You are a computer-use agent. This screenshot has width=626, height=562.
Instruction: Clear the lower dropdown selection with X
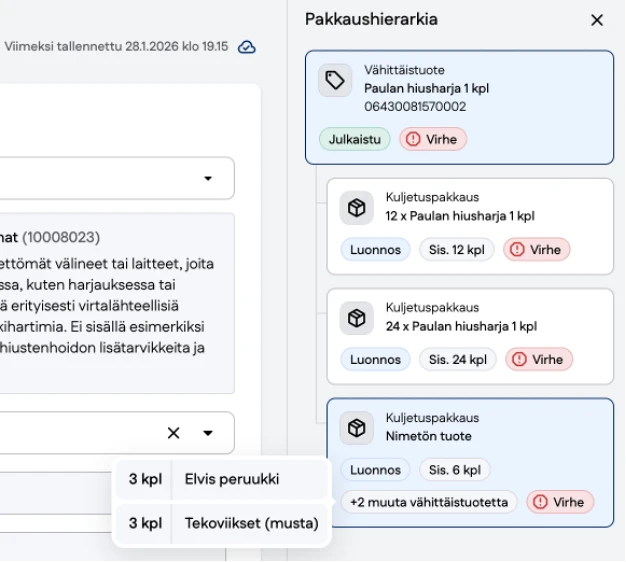click(174, 433)
